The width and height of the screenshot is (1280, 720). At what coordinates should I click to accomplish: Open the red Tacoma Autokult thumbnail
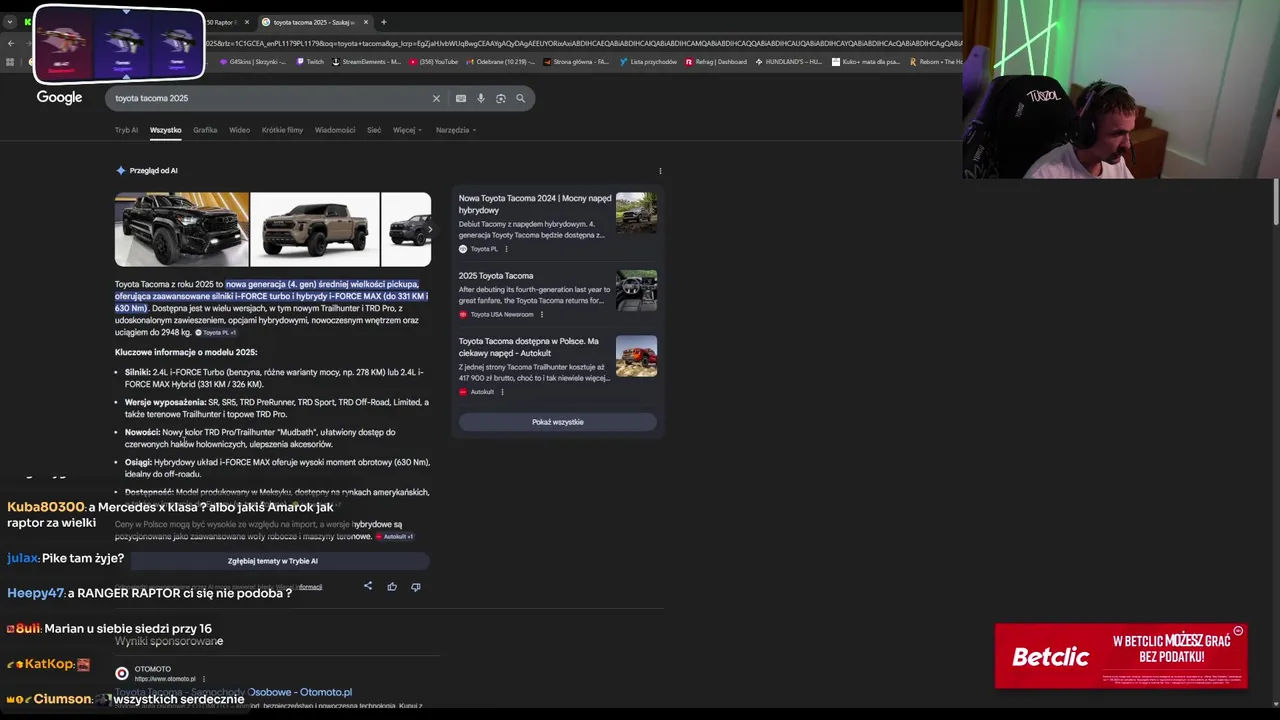636,356
